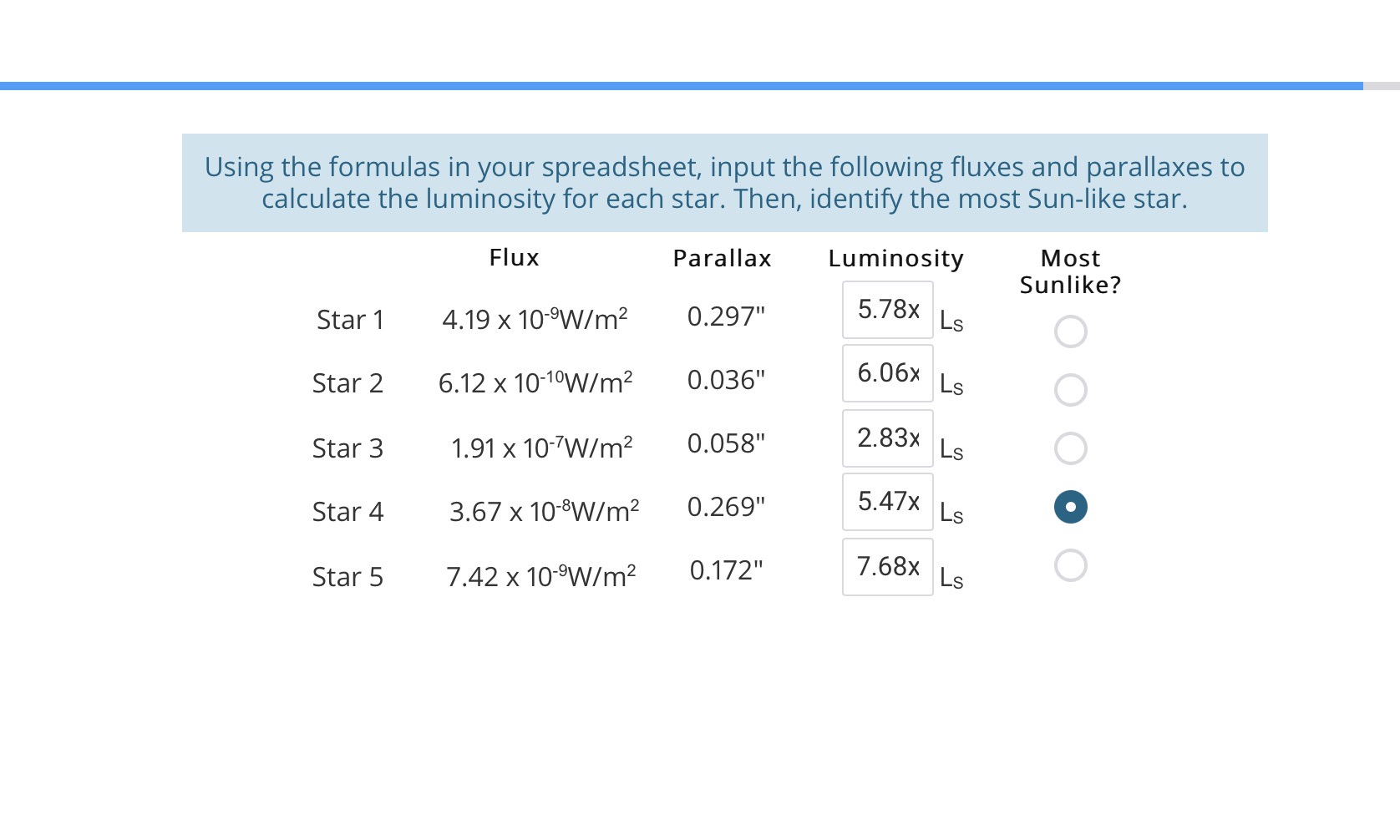Mark Star 3 as the most Sun-like star
Viewport: 1400px width, 840px height.
[1070, 448]
